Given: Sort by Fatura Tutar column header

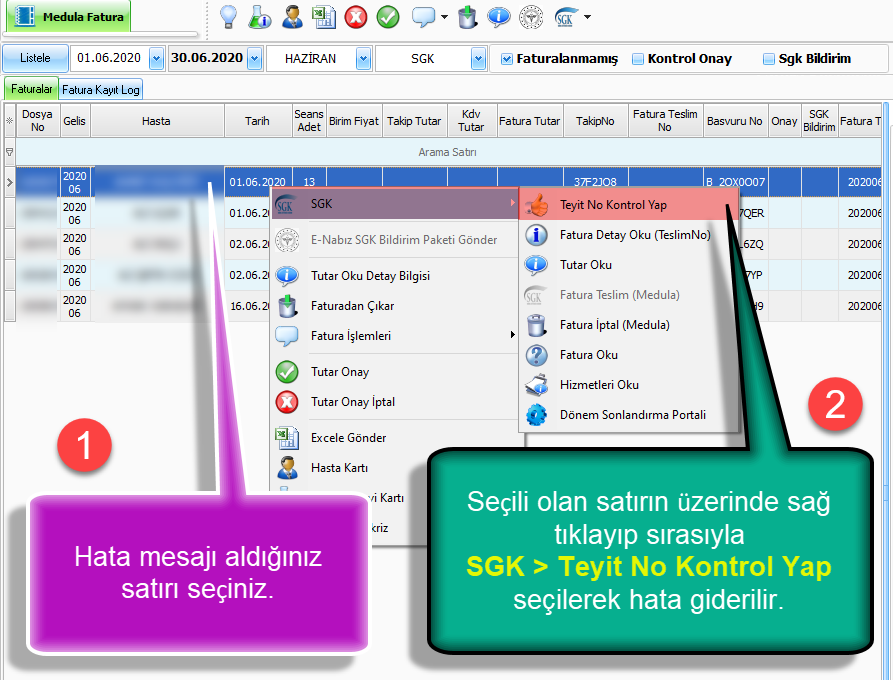Looking at the screenshot, I should point(530,121).
